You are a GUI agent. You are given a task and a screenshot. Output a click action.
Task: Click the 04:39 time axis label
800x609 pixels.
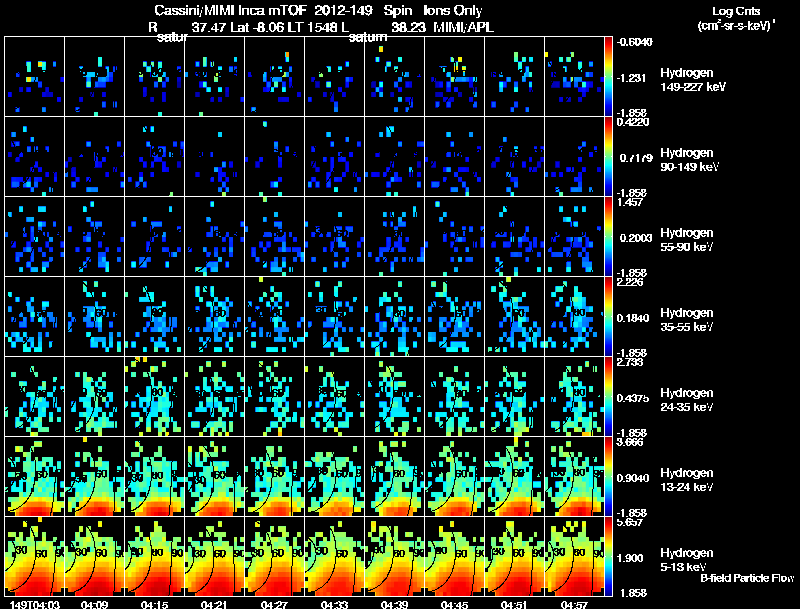coord(394,604)
